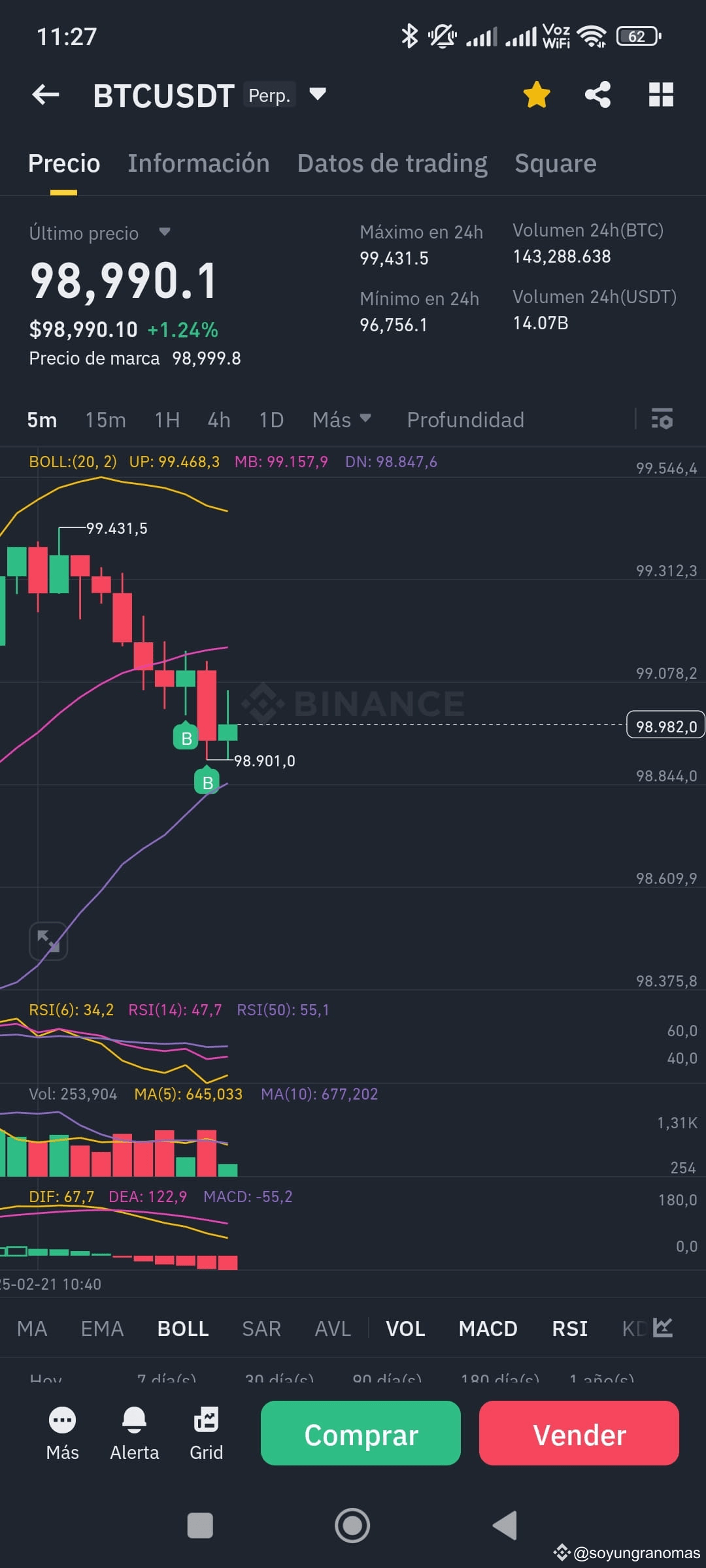The height and width of the screenshot is (1568, 706).
Task: Tap the Máximo en 24h value 99,431.5
Action: click(x=394, y=259)
